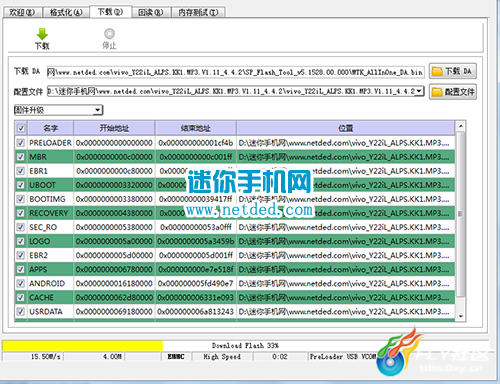Click the Download DA path input field

235,72
